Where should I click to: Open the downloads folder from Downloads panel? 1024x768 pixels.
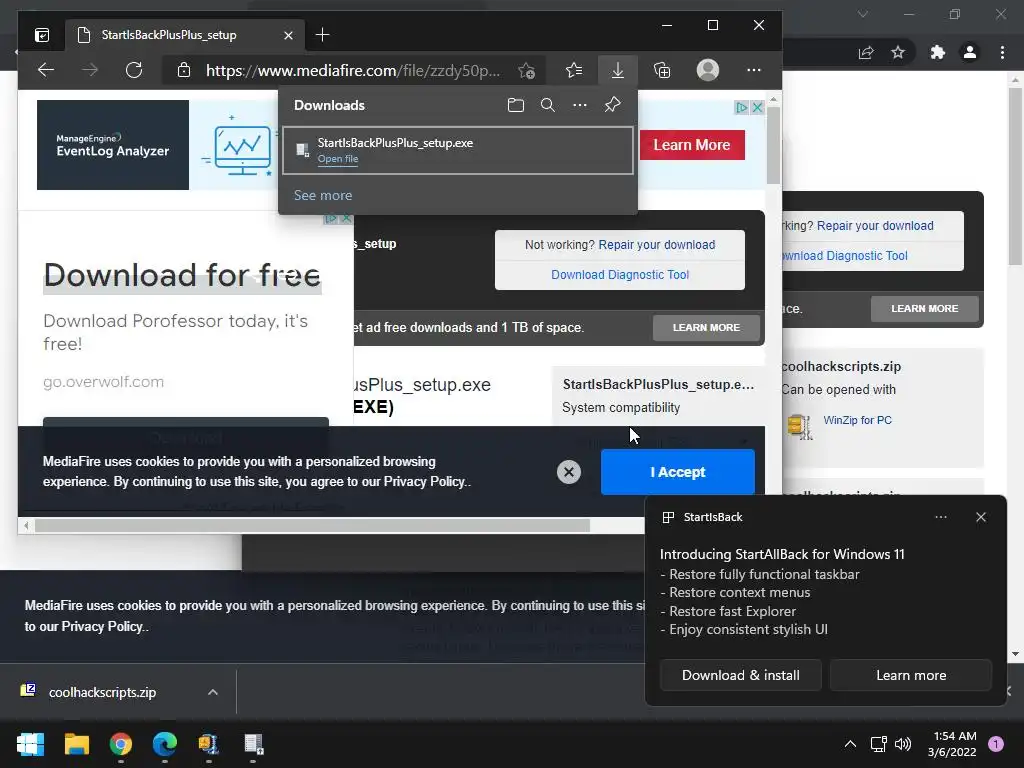coord(516,105)
